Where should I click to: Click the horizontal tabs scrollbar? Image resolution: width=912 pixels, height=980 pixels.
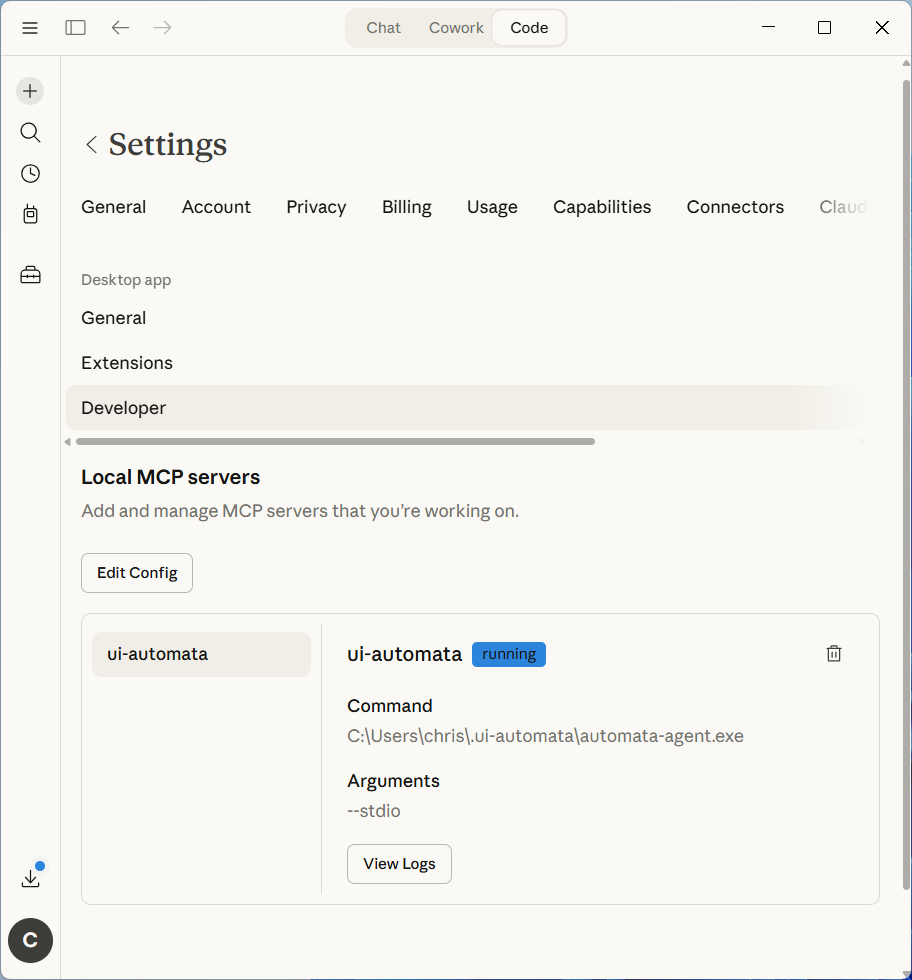pos(335,441)
